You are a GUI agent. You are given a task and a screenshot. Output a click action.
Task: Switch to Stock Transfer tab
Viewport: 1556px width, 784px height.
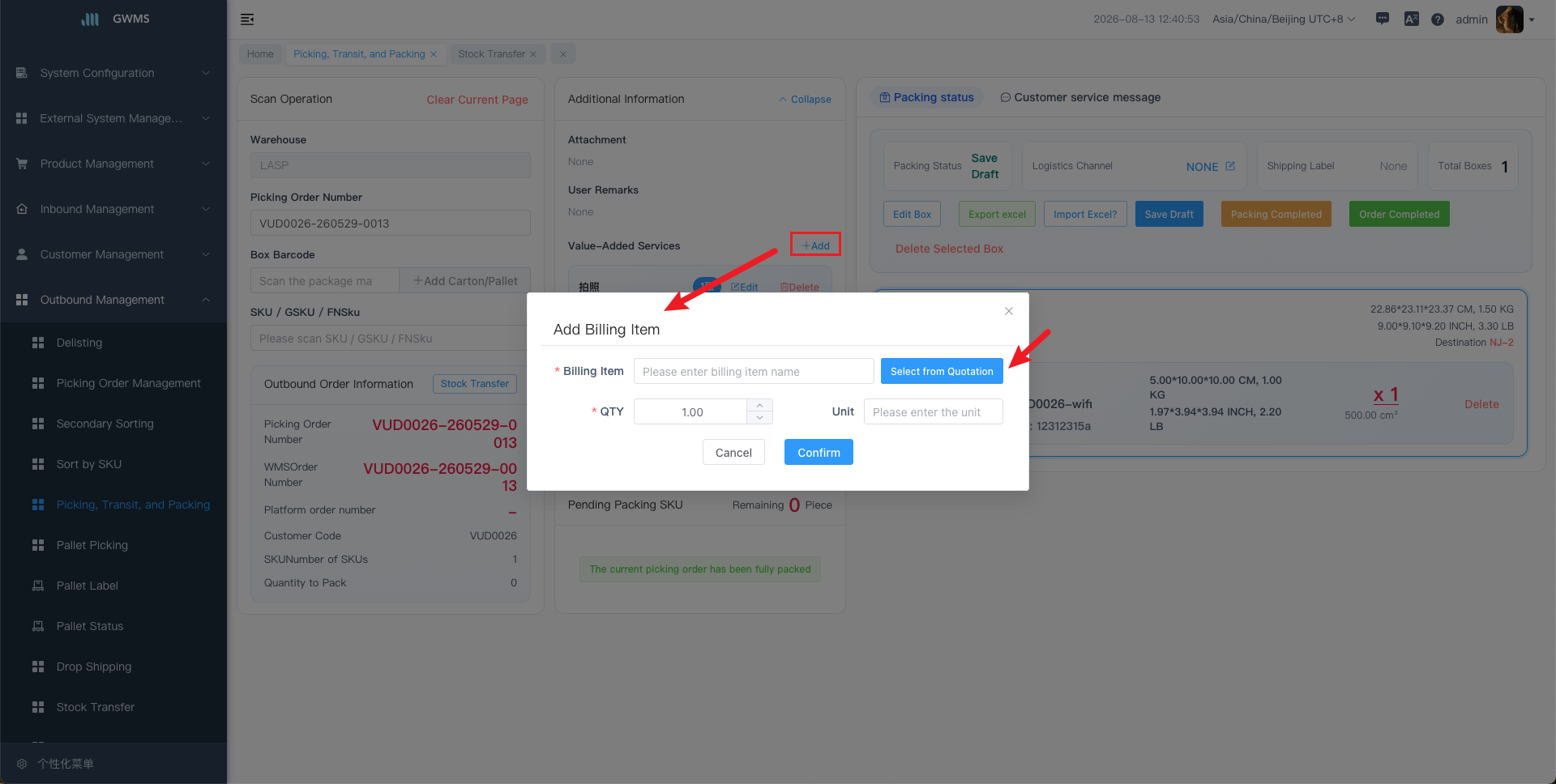tap(491, 54)
